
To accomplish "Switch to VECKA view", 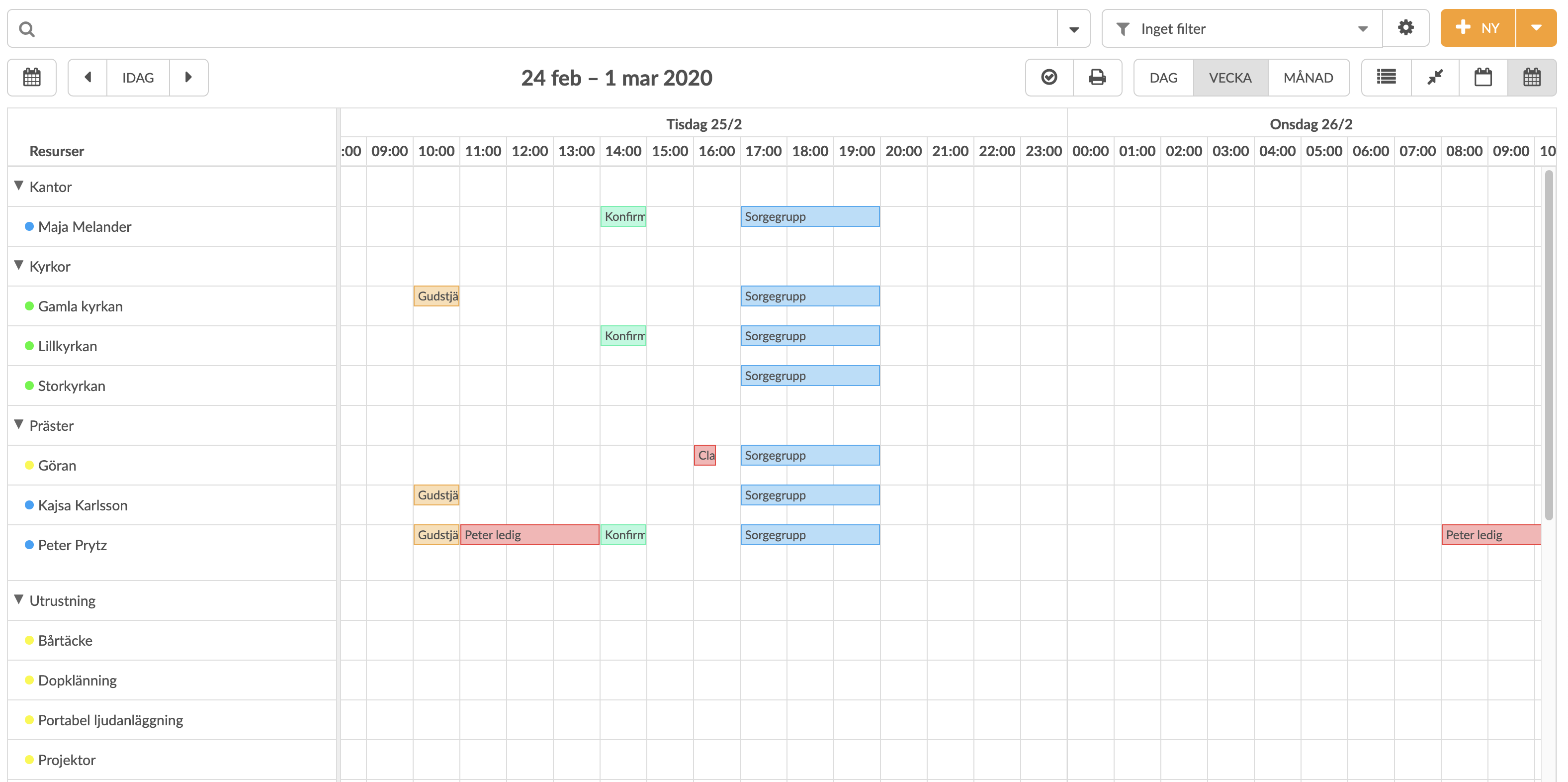I will [1230, 77].
